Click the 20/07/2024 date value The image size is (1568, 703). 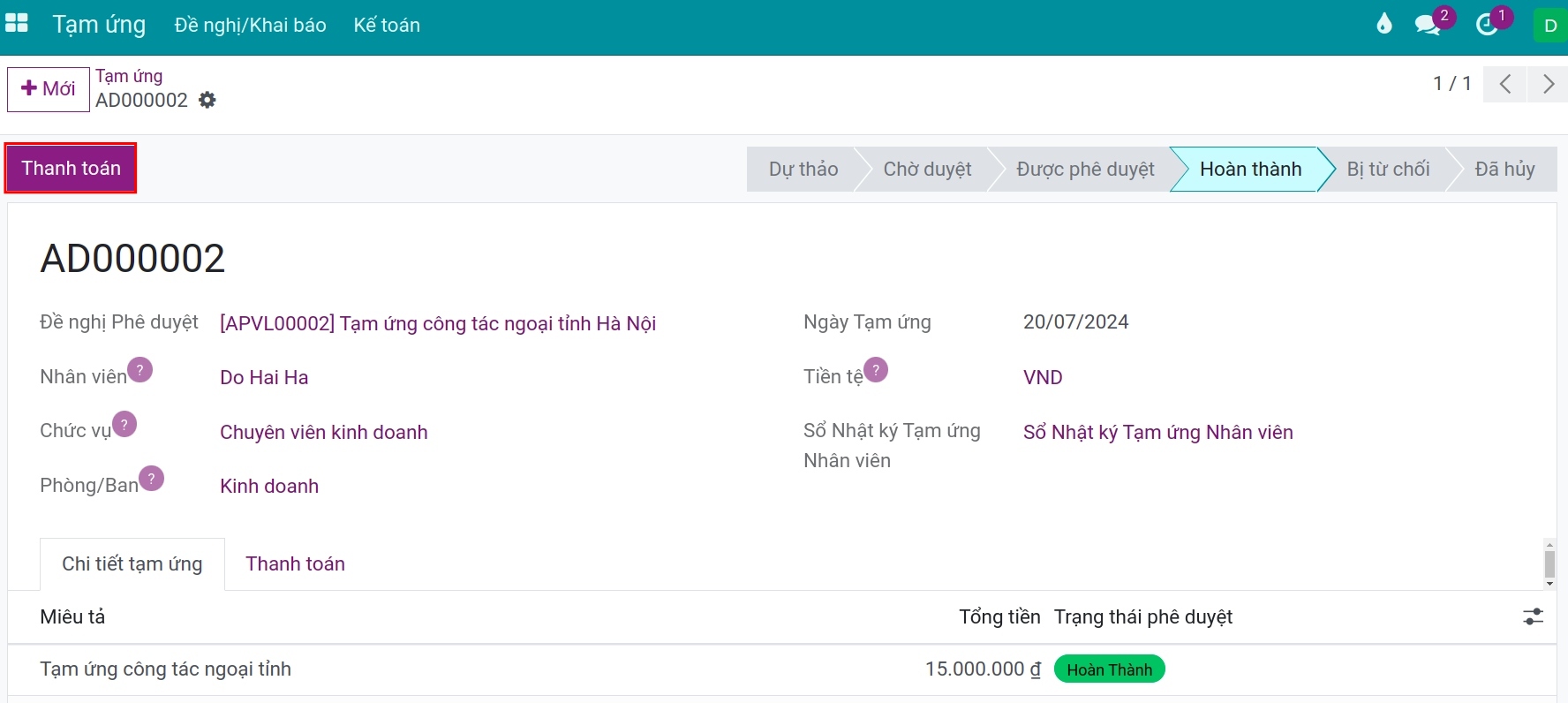[x=1075, y=322]
